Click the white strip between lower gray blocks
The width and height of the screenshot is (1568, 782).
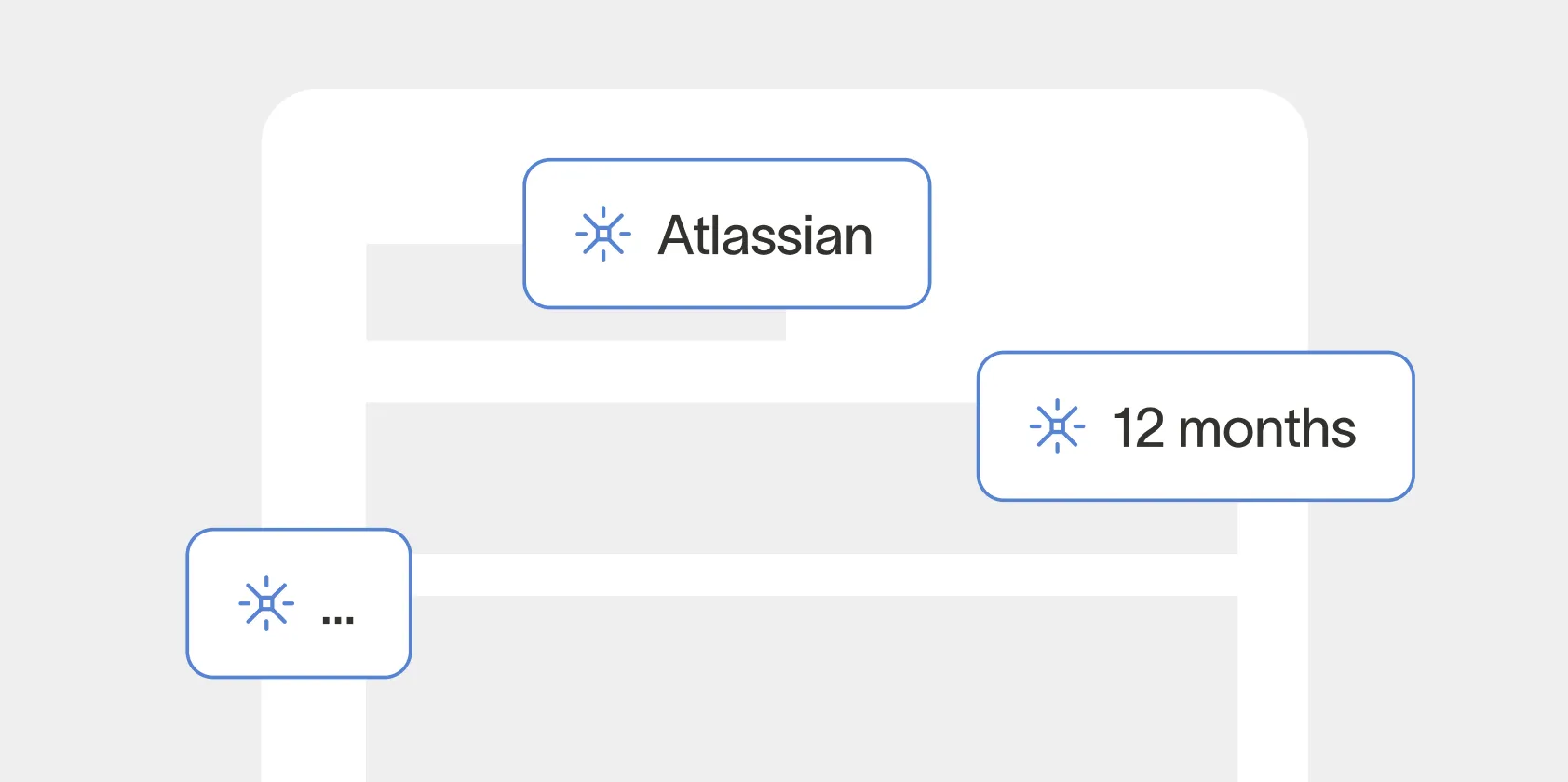(819, 574)
